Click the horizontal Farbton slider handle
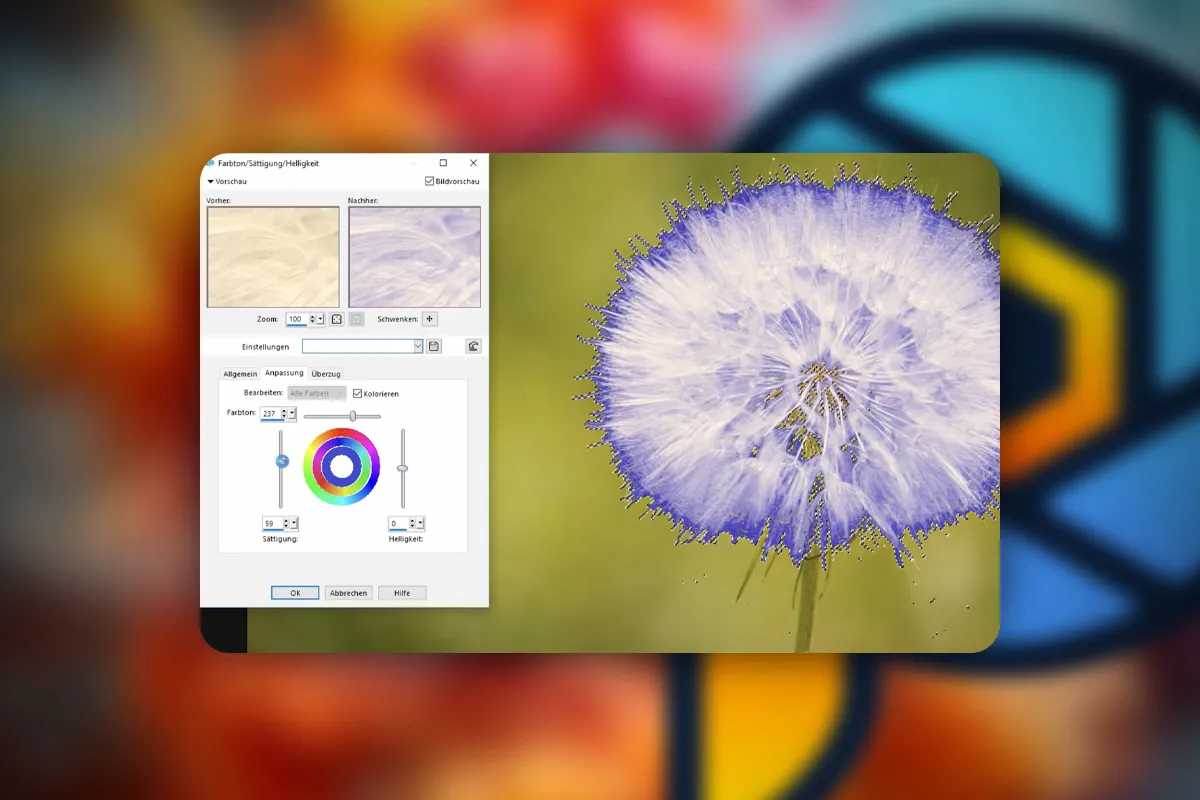 click(353, 416)
